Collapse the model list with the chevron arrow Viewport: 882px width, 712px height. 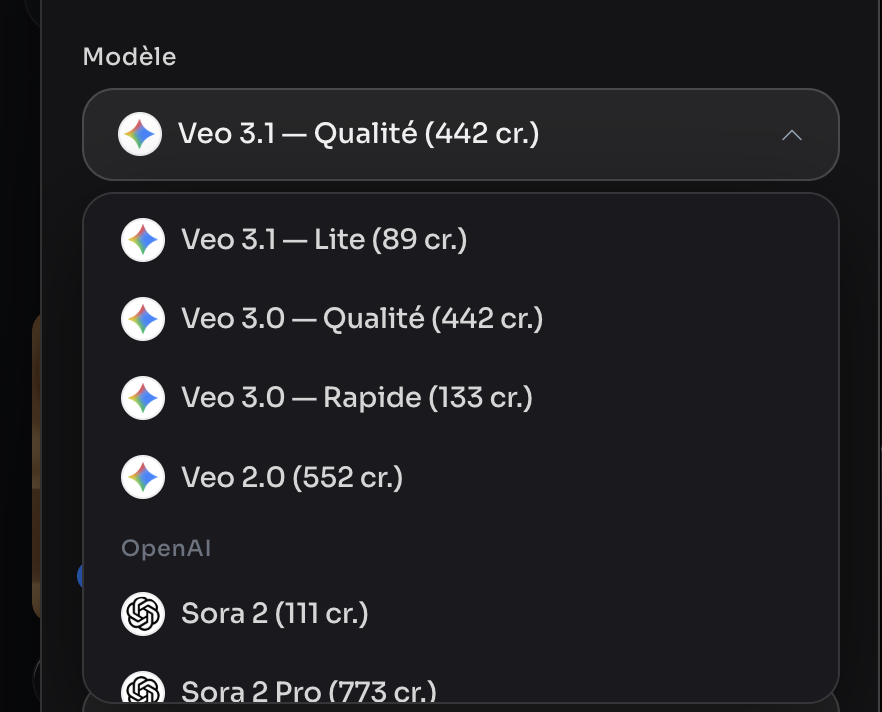click(791, 135)
